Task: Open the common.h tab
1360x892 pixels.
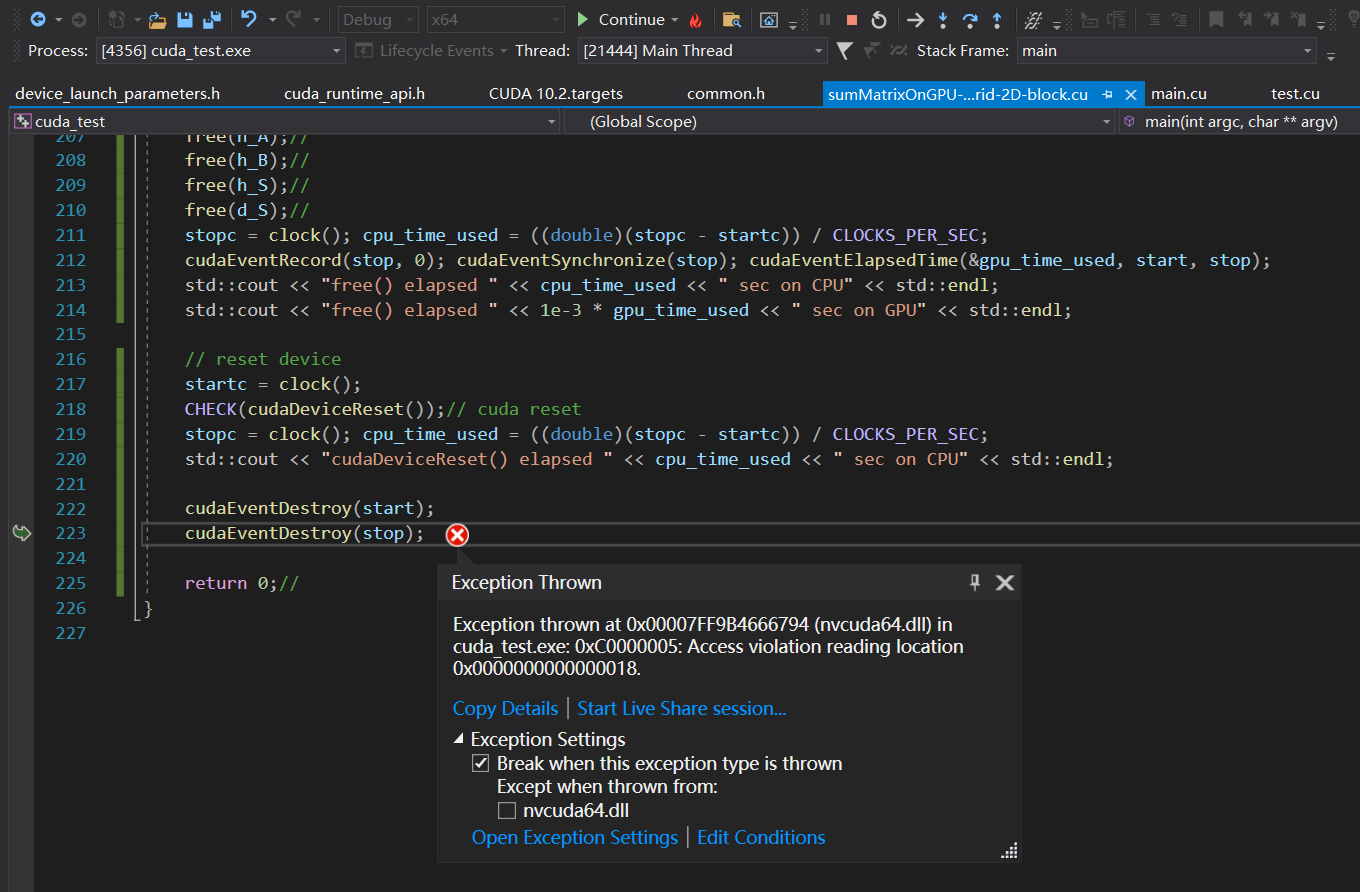Action: click(725, 94)
